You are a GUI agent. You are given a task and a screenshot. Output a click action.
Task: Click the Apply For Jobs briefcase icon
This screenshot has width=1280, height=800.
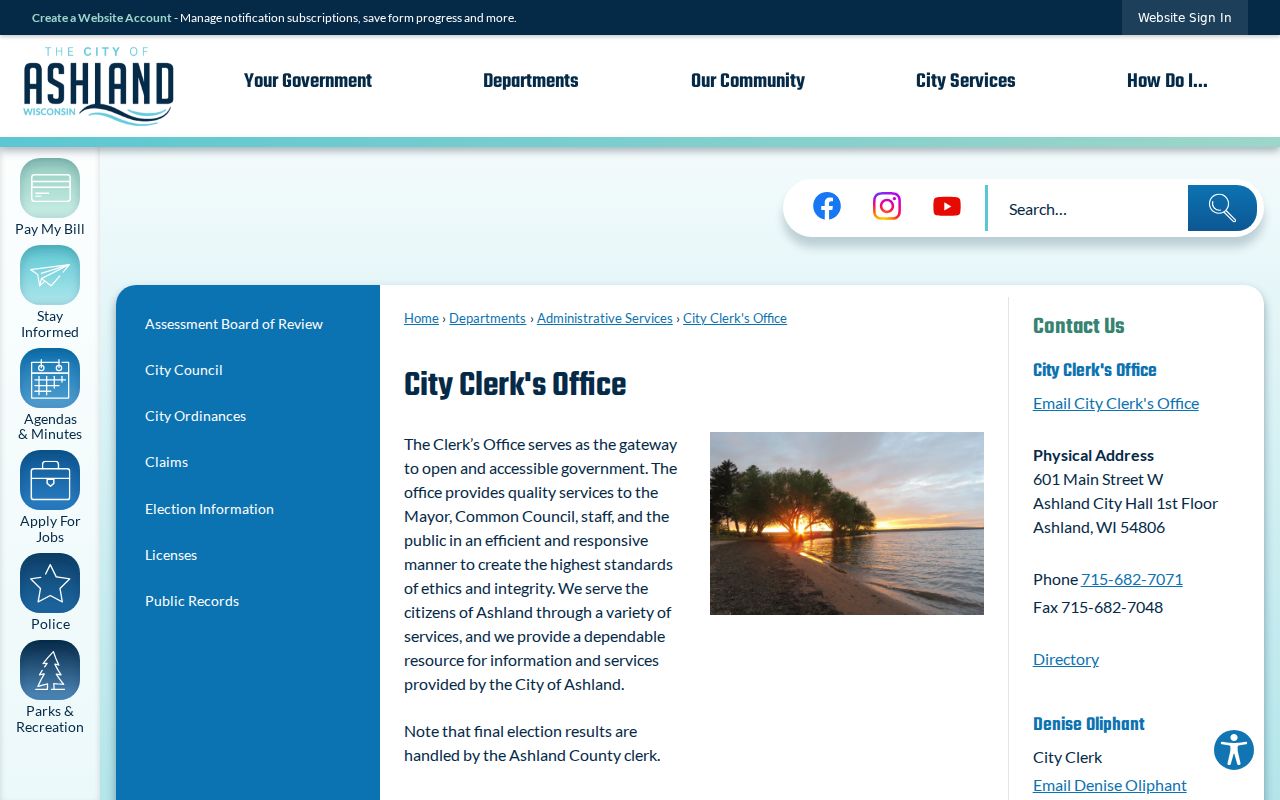(50, 480)
